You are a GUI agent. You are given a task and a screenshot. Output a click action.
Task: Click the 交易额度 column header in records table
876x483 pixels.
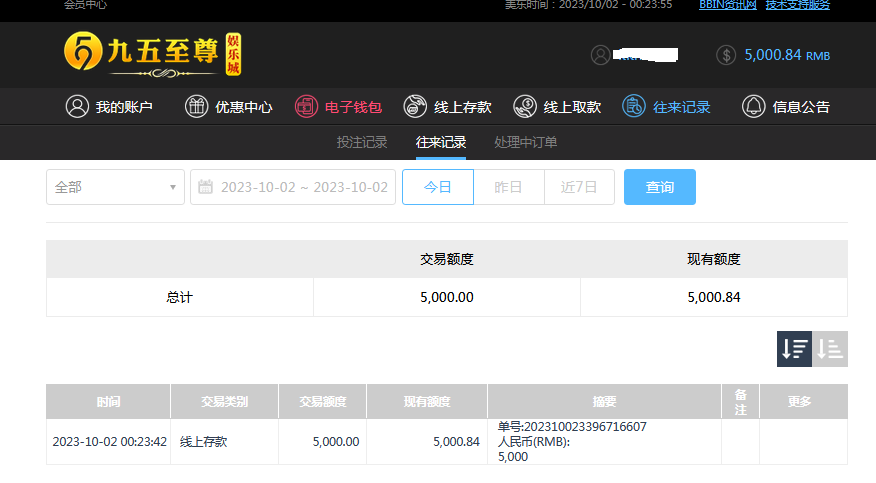pos(322,401)
